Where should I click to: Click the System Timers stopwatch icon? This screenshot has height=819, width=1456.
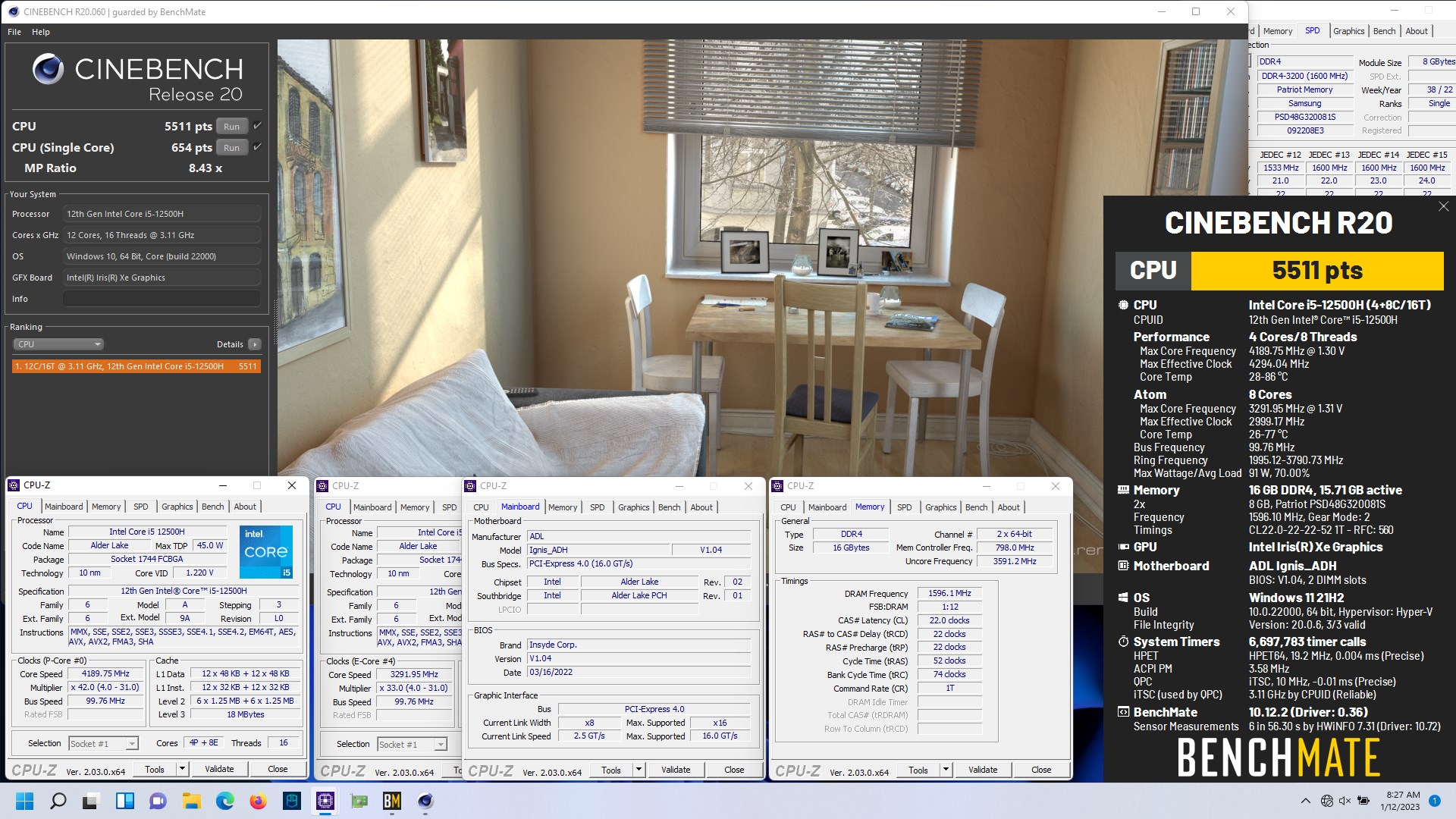tap(1123, 642)
